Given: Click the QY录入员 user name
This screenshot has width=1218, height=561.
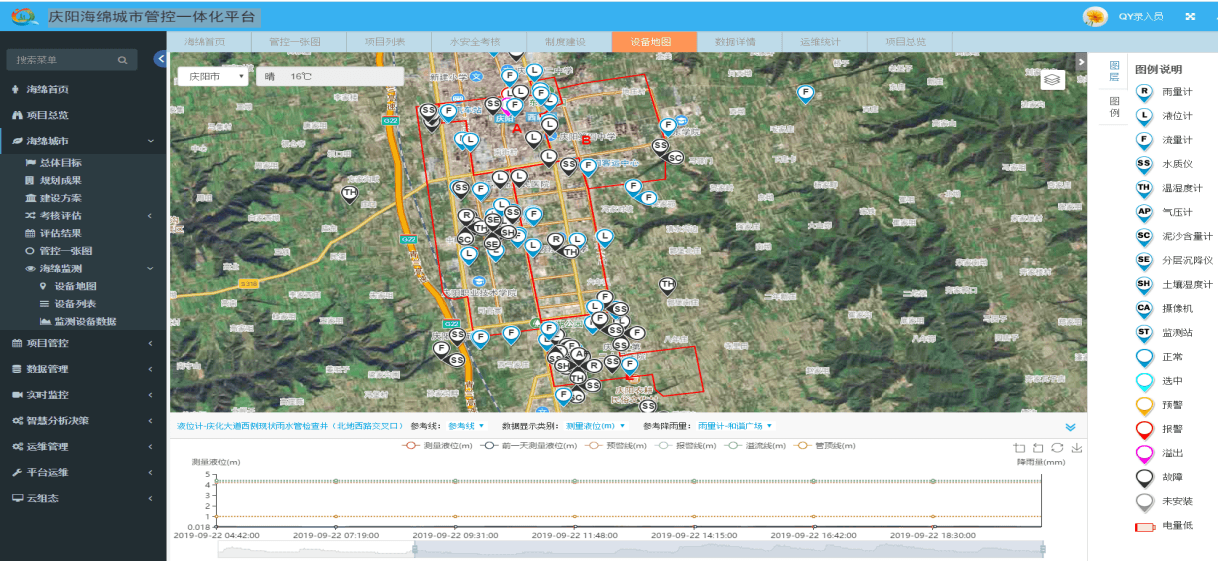Looking at the screenshot, I should tap(1140, 16).
